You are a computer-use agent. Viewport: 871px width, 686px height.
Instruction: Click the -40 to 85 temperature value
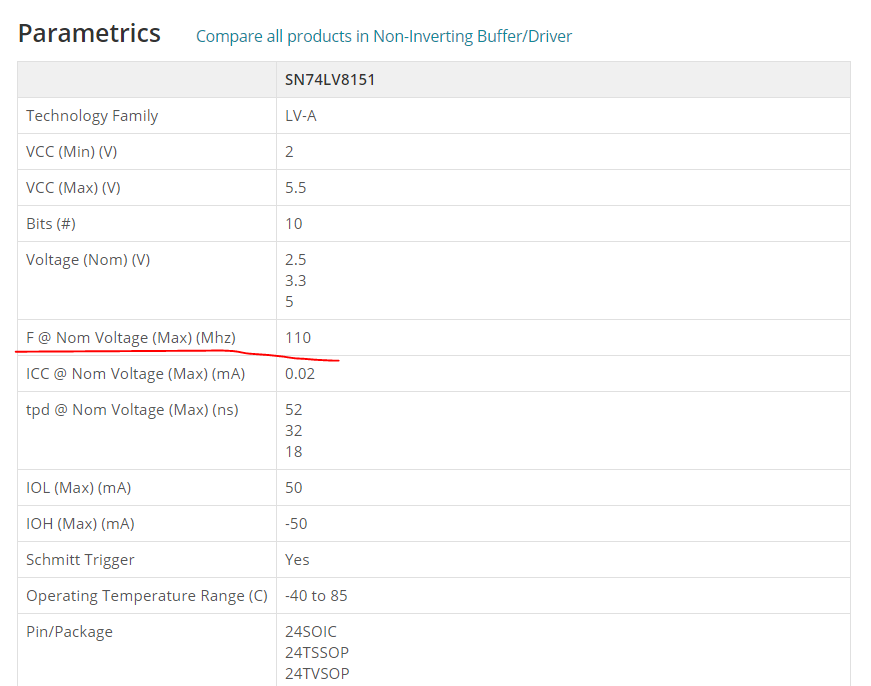[x=316, y=596]
